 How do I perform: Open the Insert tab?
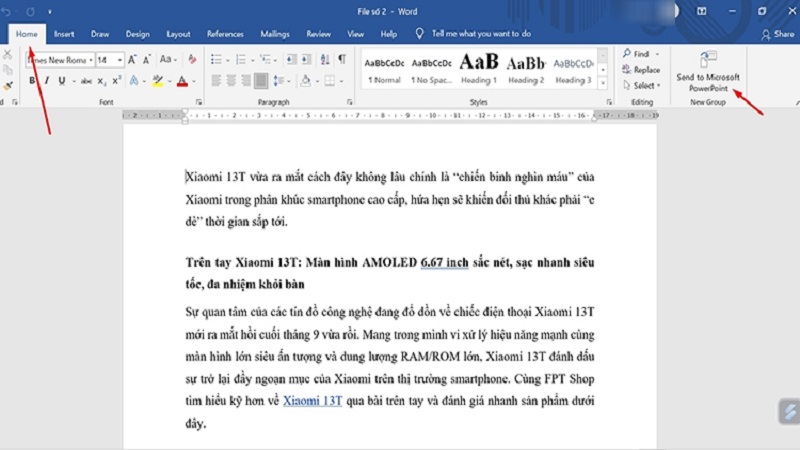coord(64,34)
